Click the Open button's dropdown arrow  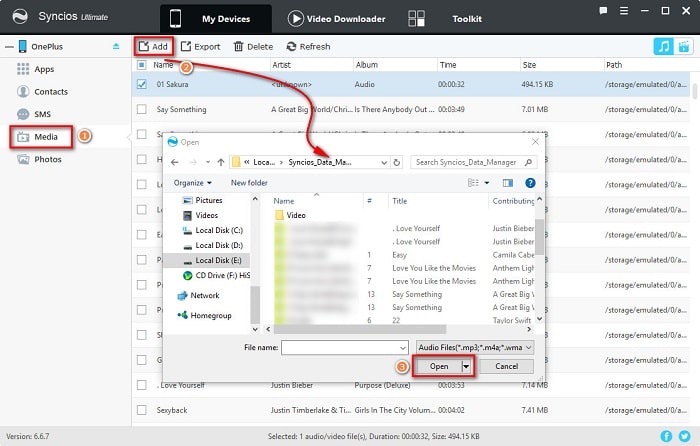click(467, 367)
